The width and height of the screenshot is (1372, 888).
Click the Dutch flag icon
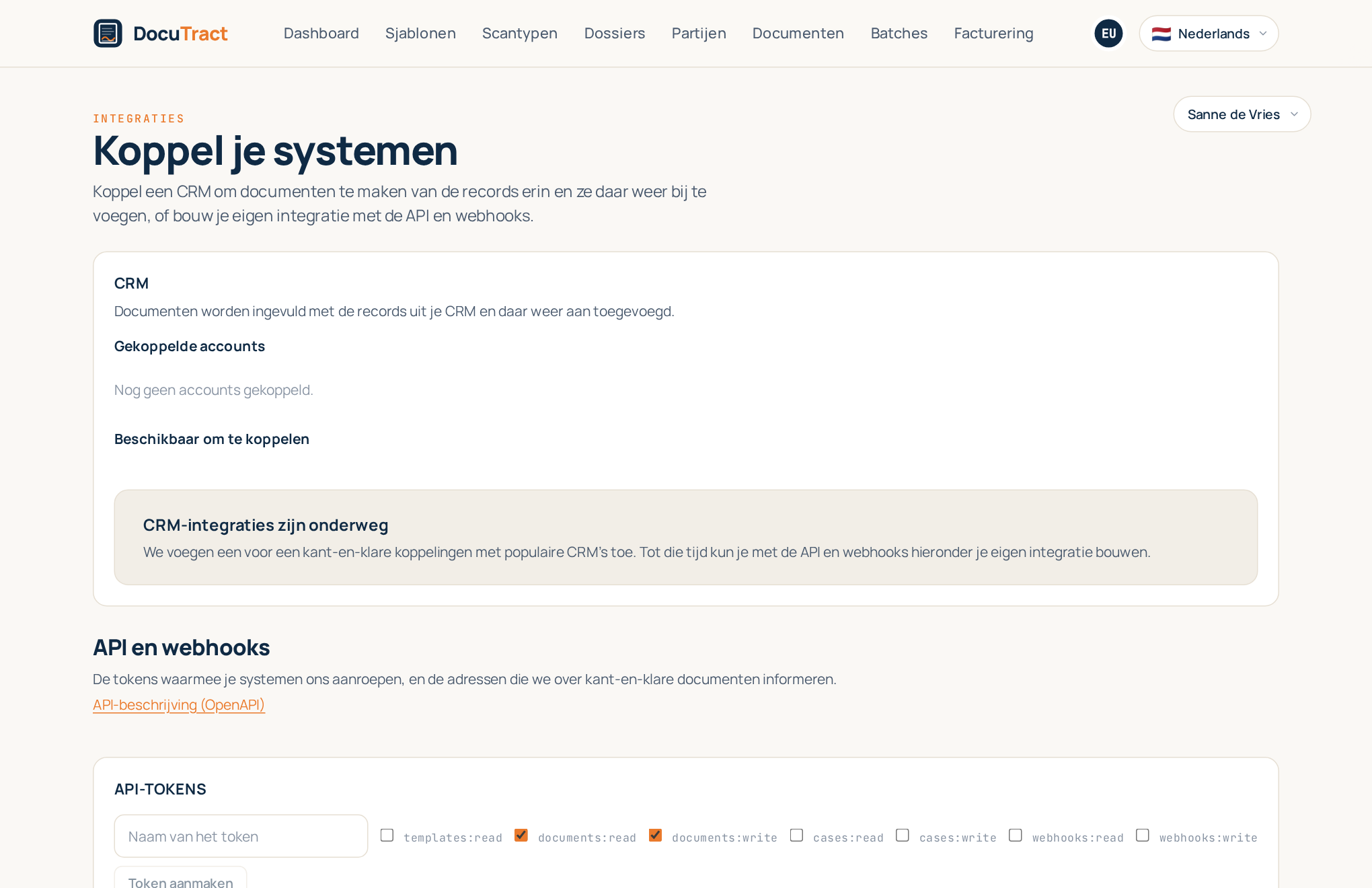(1161, 34)
